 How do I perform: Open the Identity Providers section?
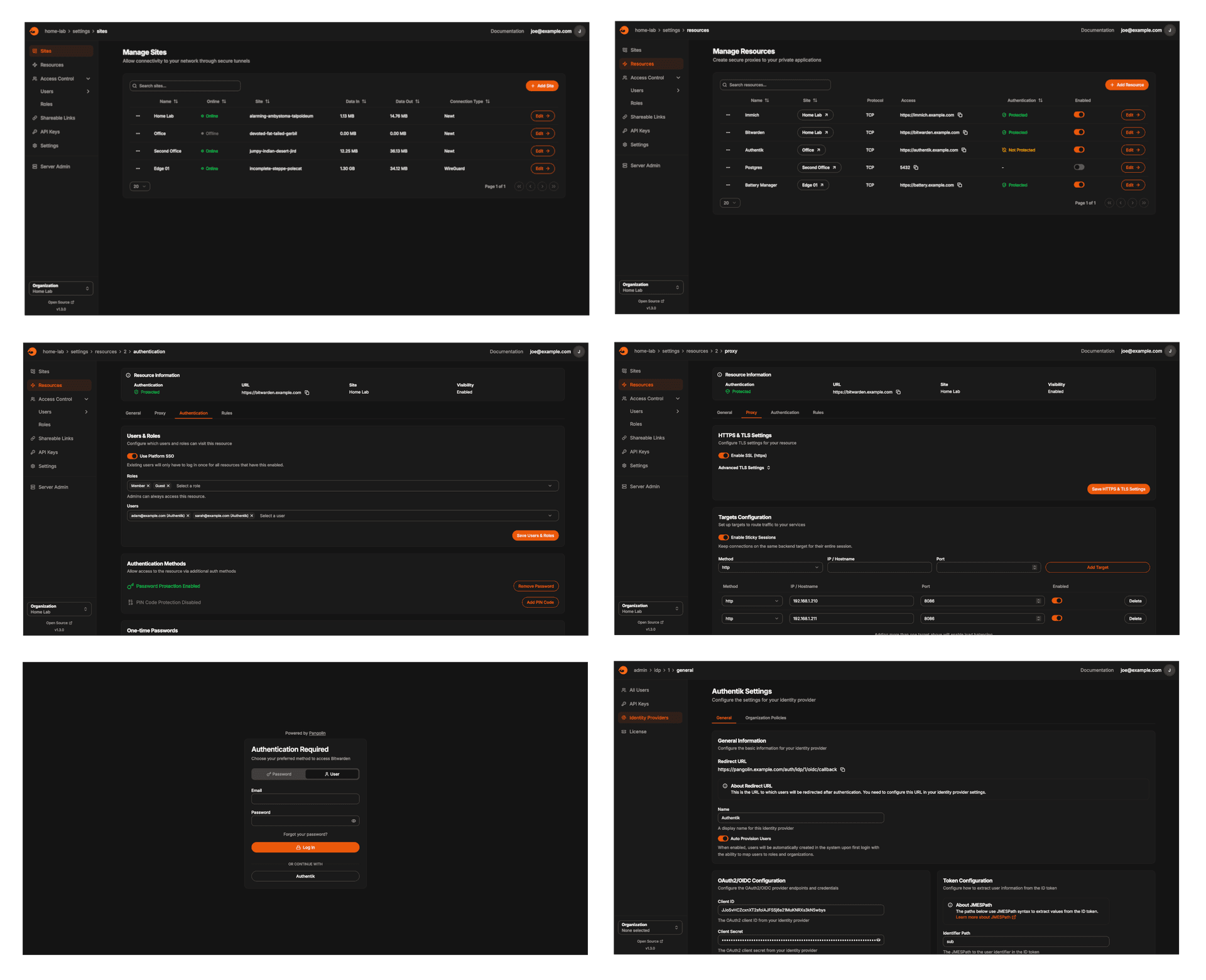point(648,717)
